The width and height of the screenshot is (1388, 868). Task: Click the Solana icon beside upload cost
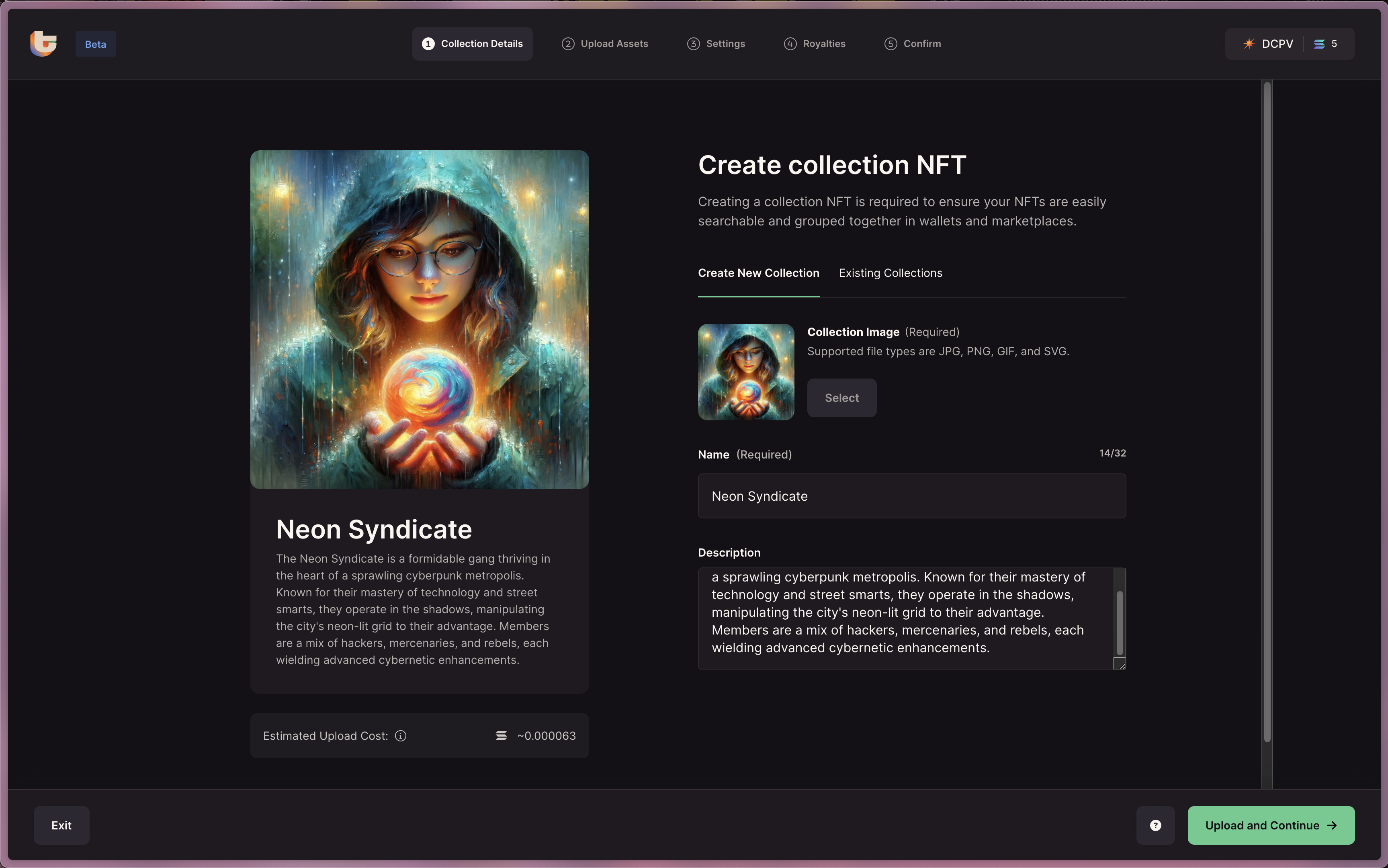(501, 736)
